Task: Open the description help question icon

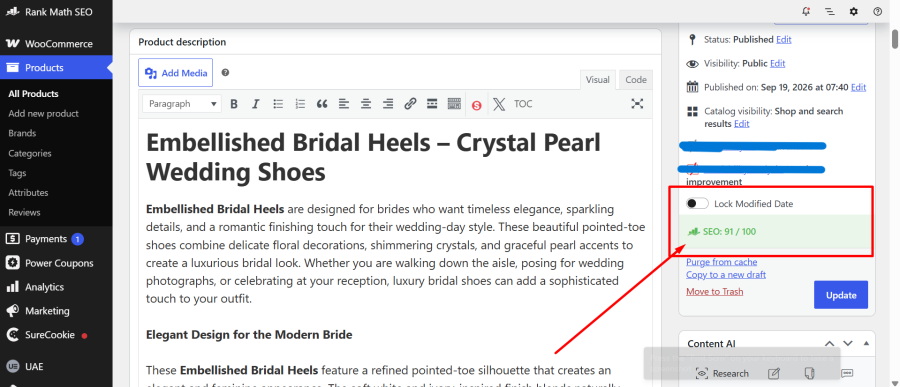Action: click(226, 72)
